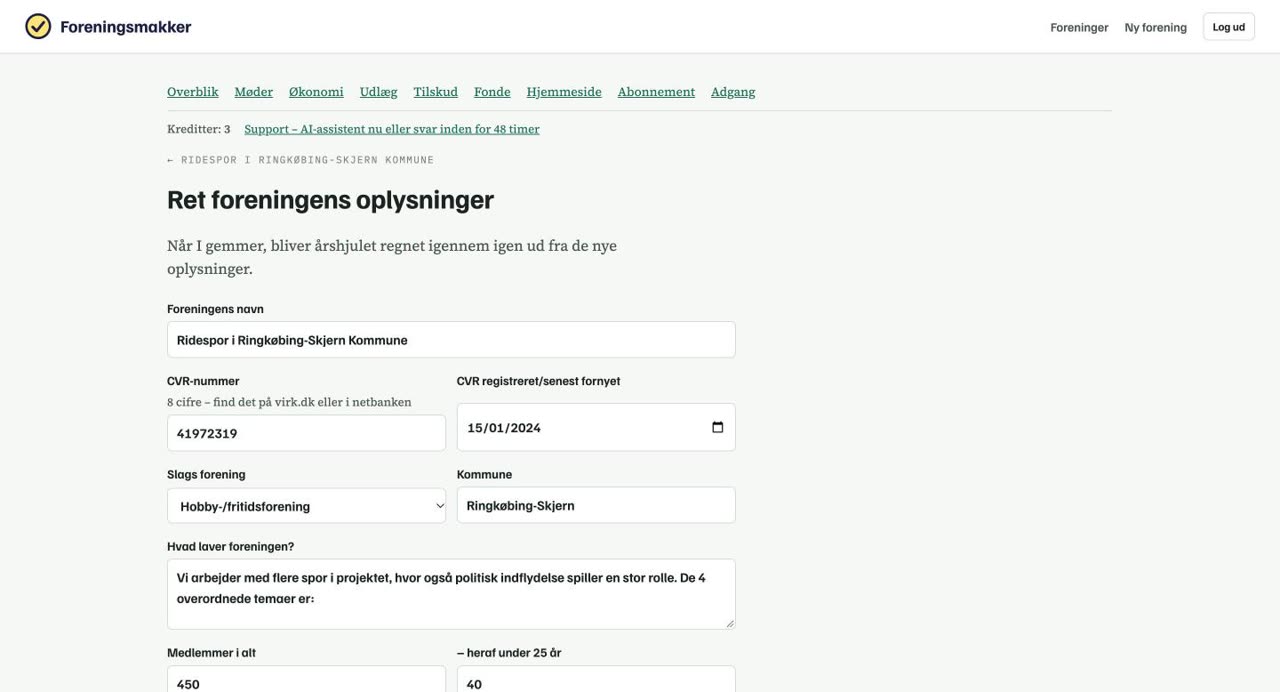Open the Support AI-assistent link
The image size is (1280, 692).
click(x=392, y=129)
